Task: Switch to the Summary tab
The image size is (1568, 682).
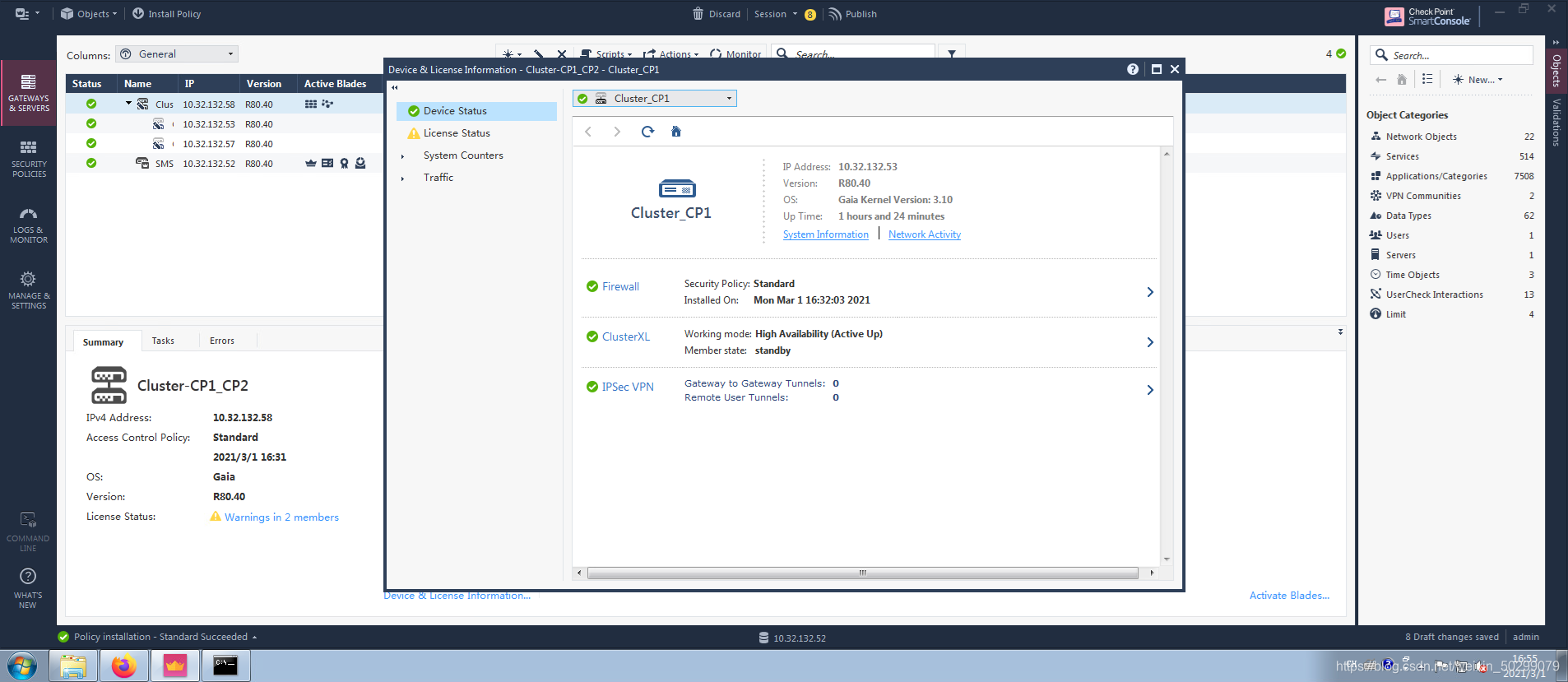Action: click(103, 342)
